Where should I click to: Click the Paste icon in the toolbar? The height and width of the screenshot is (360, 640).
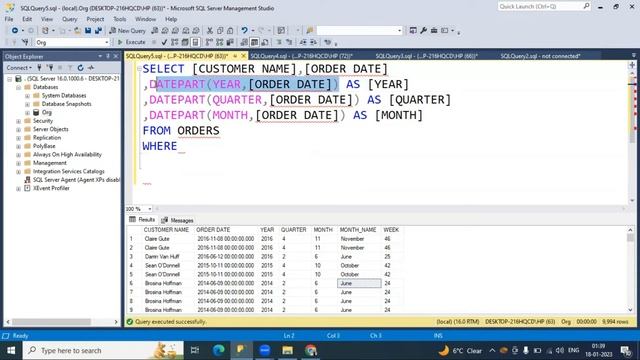(230, 31)
